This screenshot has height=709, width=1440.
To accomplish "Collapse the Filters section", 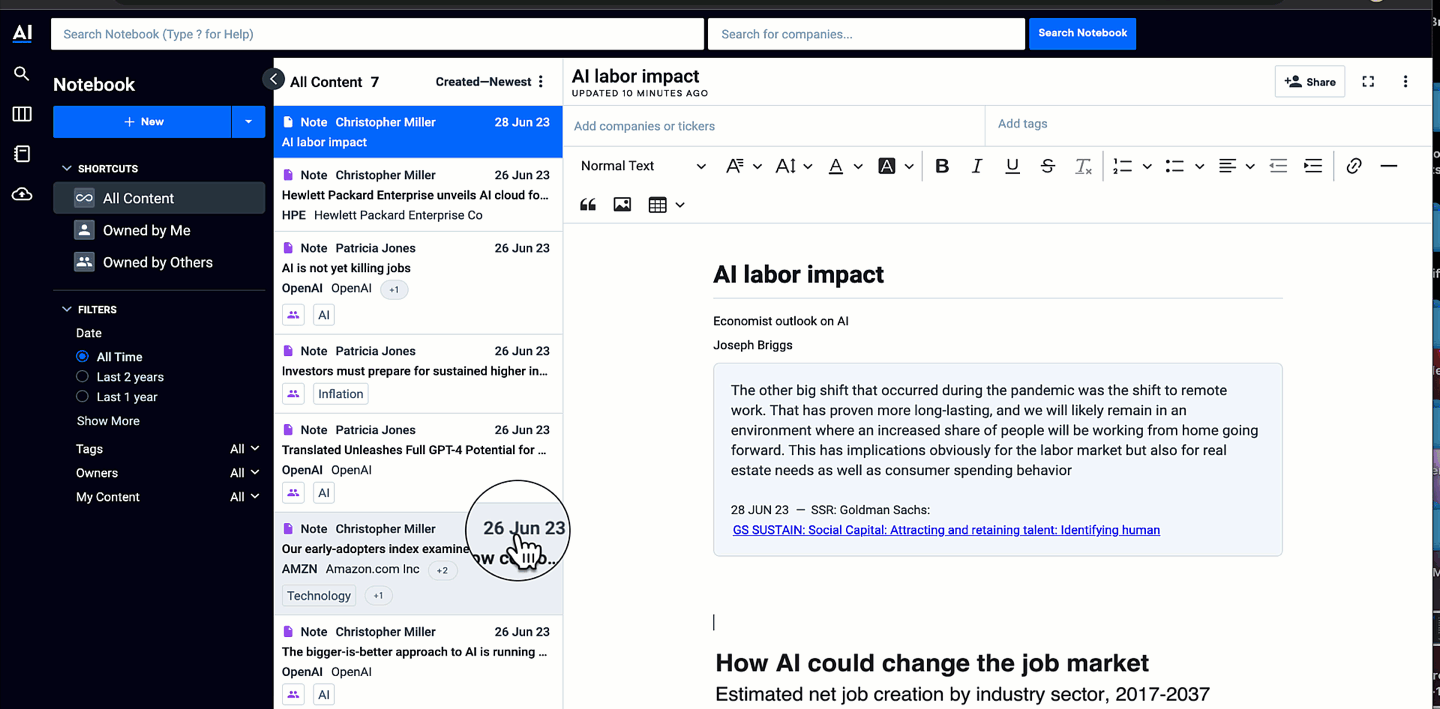I will pos(67,310).
